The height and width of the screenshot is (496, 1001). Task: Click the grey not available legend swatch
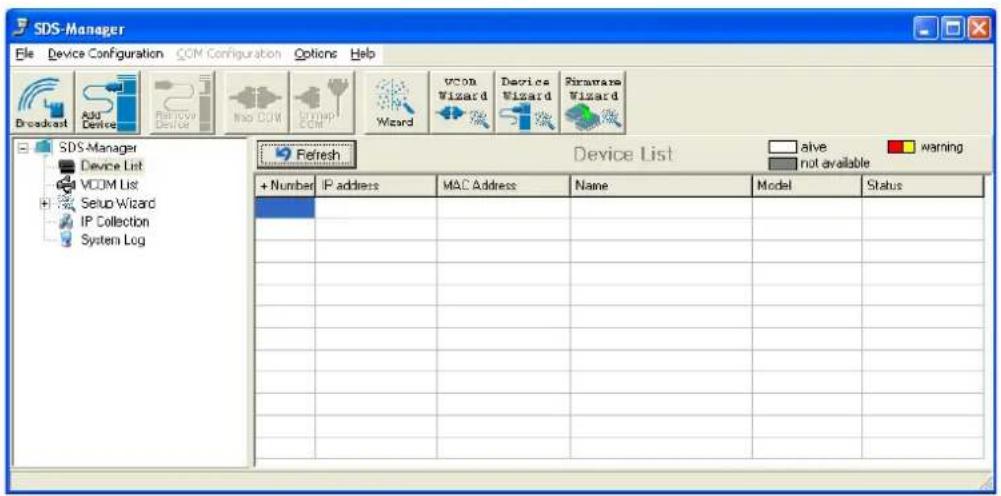pos(783,164)
